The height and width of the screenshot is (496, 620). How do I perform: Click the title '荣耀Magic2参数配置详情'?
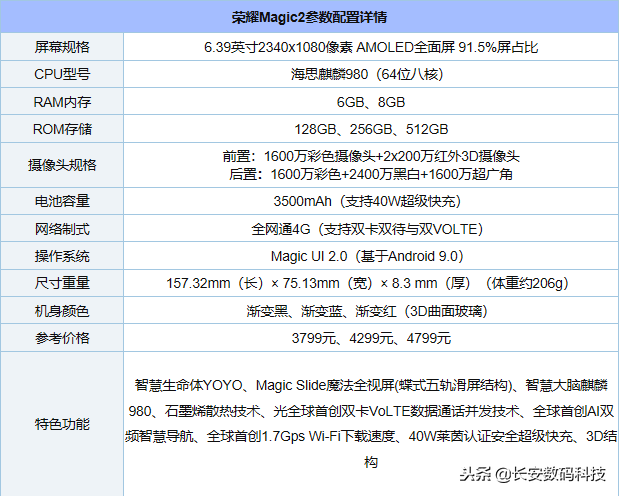click(309, 17)
